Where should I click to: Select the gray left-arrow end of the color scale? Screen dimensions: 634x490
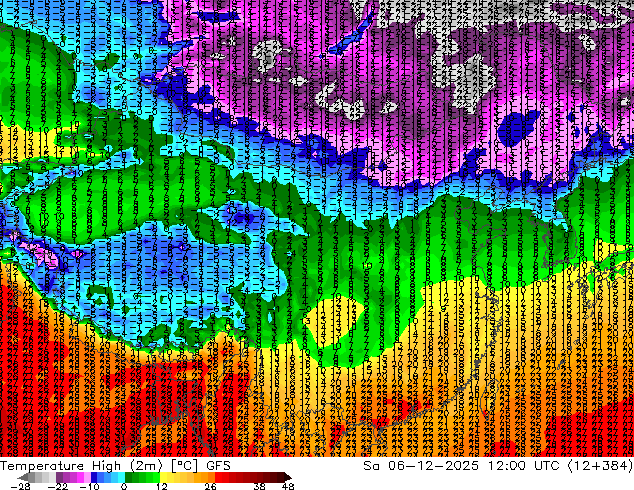(x=22, y=477)
